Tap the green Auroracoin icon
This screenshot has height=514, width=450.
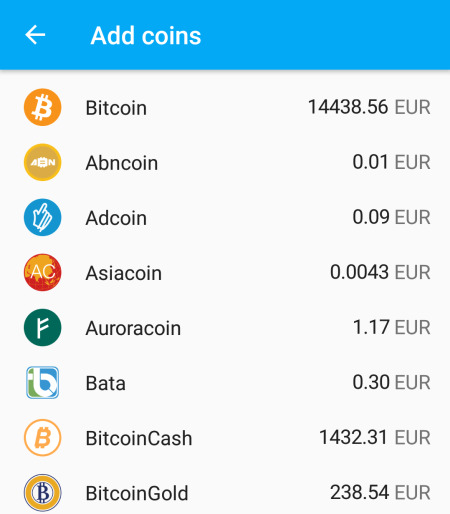[x=42, y=327]
